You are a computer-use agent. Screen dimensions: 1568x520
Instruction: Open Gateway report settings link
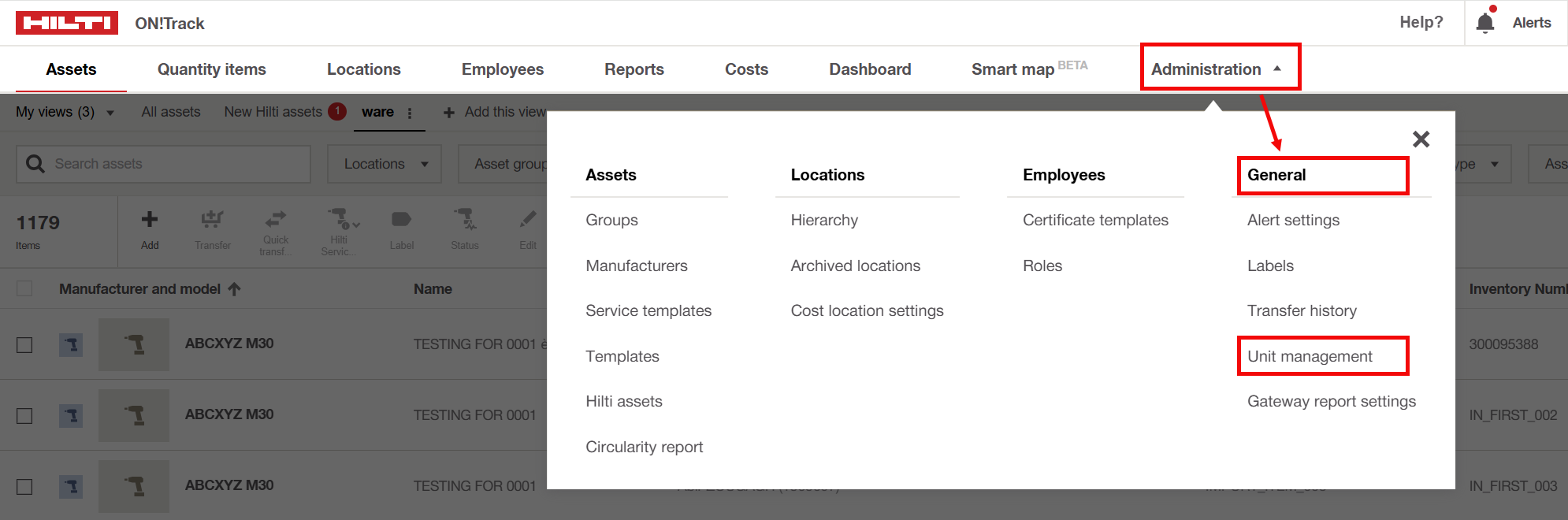1331,402
